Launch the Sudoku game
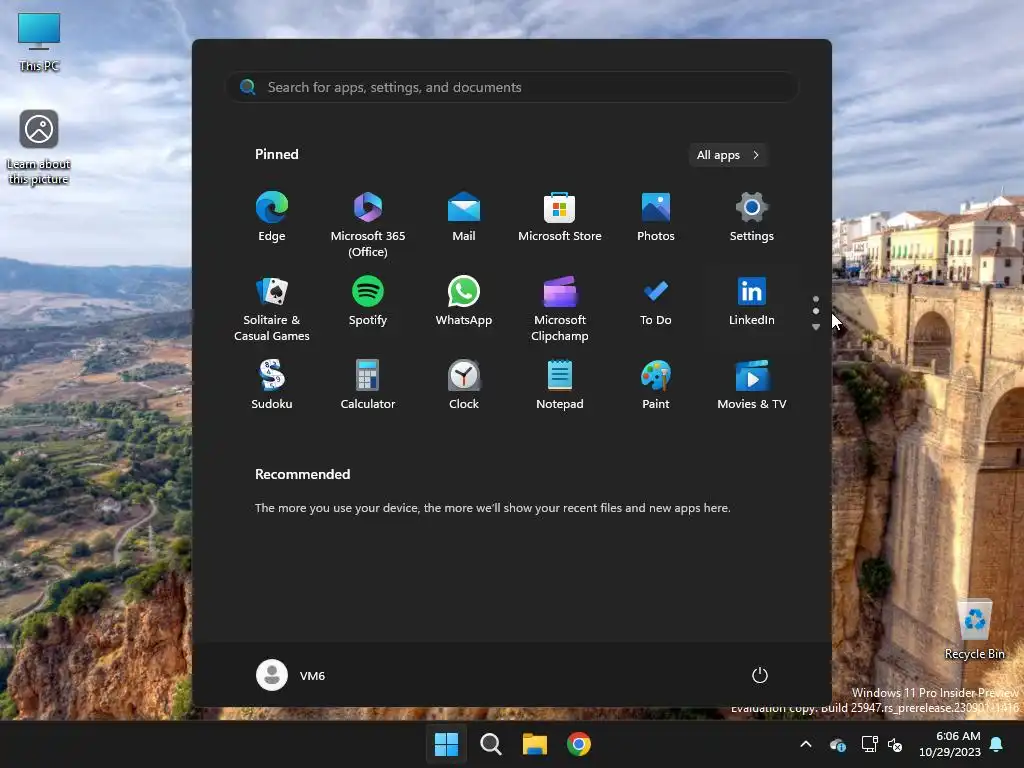1024x768 pixels. pos(272,385)
